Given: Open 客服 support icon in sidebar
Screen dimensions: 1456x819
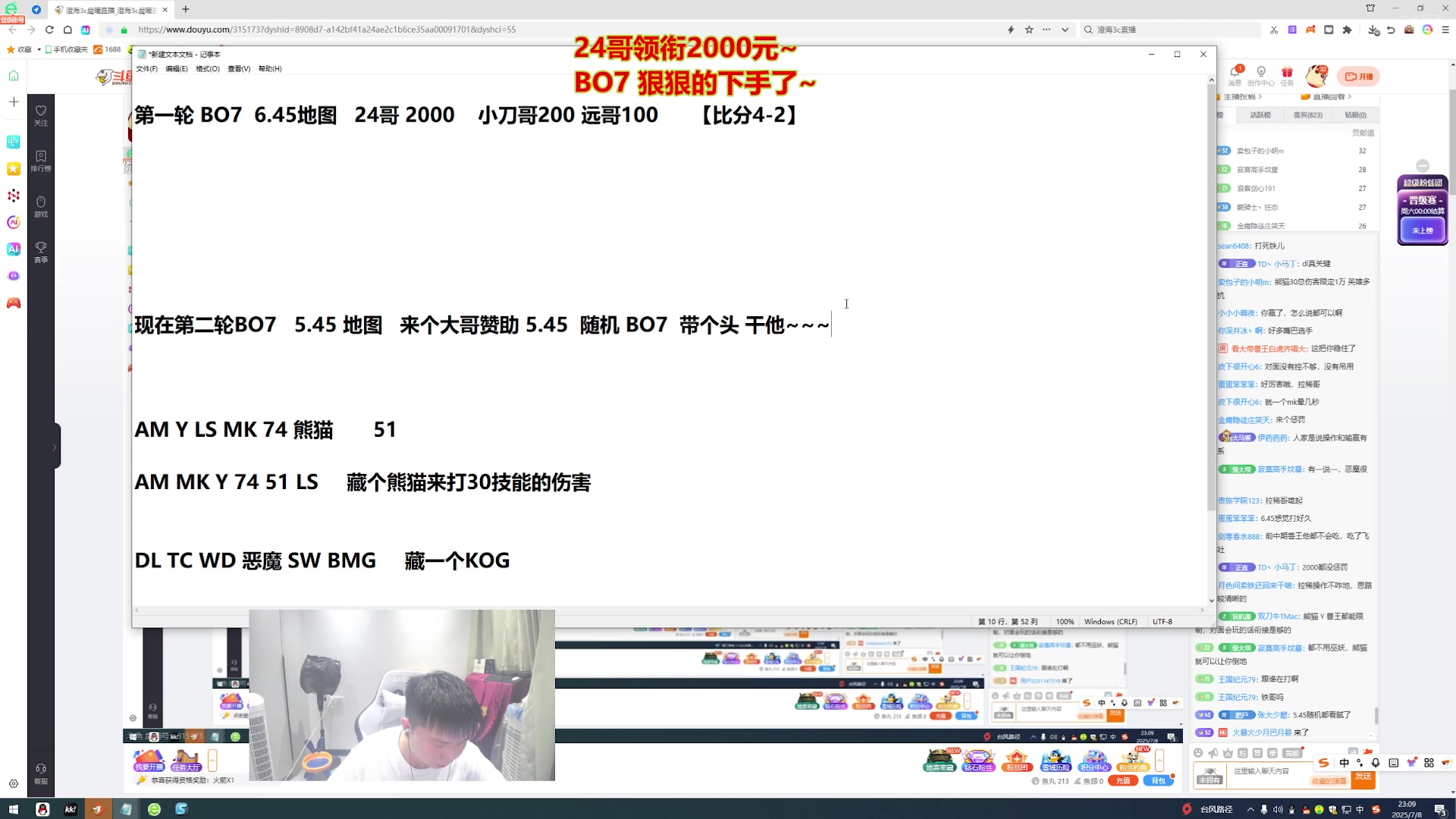Looking at the screenshot, I should tap(41, 773).
